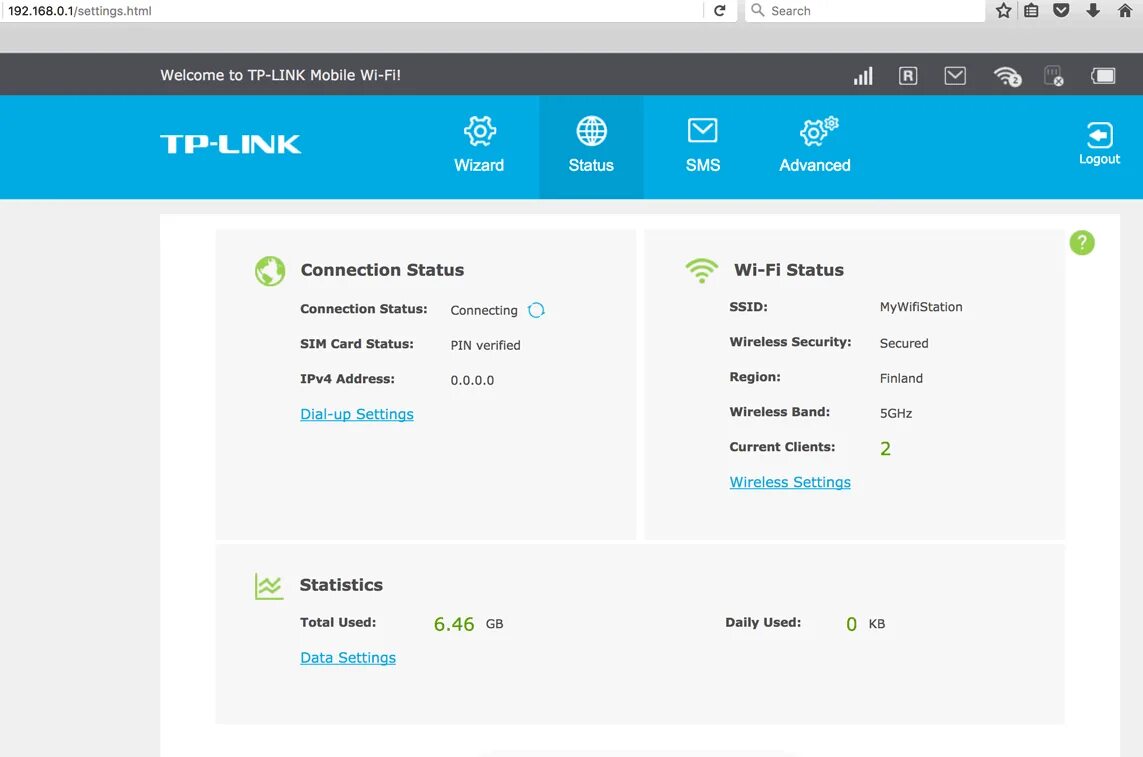Click the TP-LINK logo
Viewport: 1143px width, 757px height.
point(230,144)
